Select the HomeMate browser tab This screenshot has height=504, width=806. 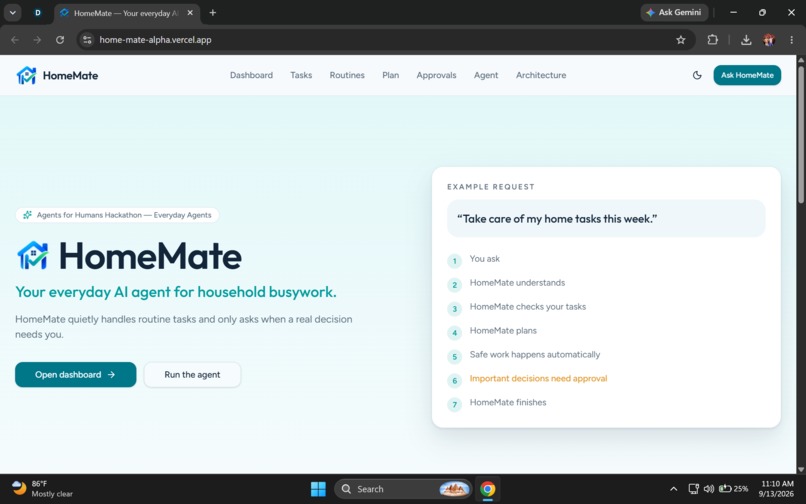tap(126, 13)
